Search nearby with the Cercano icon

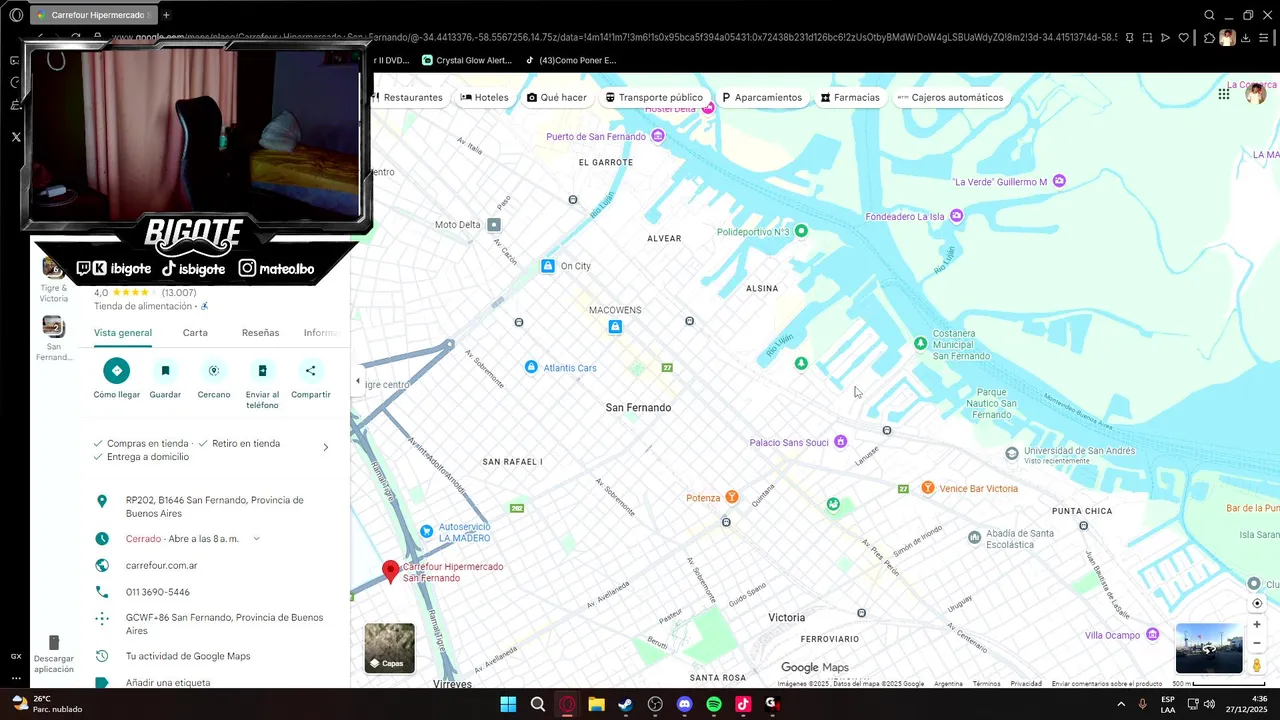pos(213,370)
